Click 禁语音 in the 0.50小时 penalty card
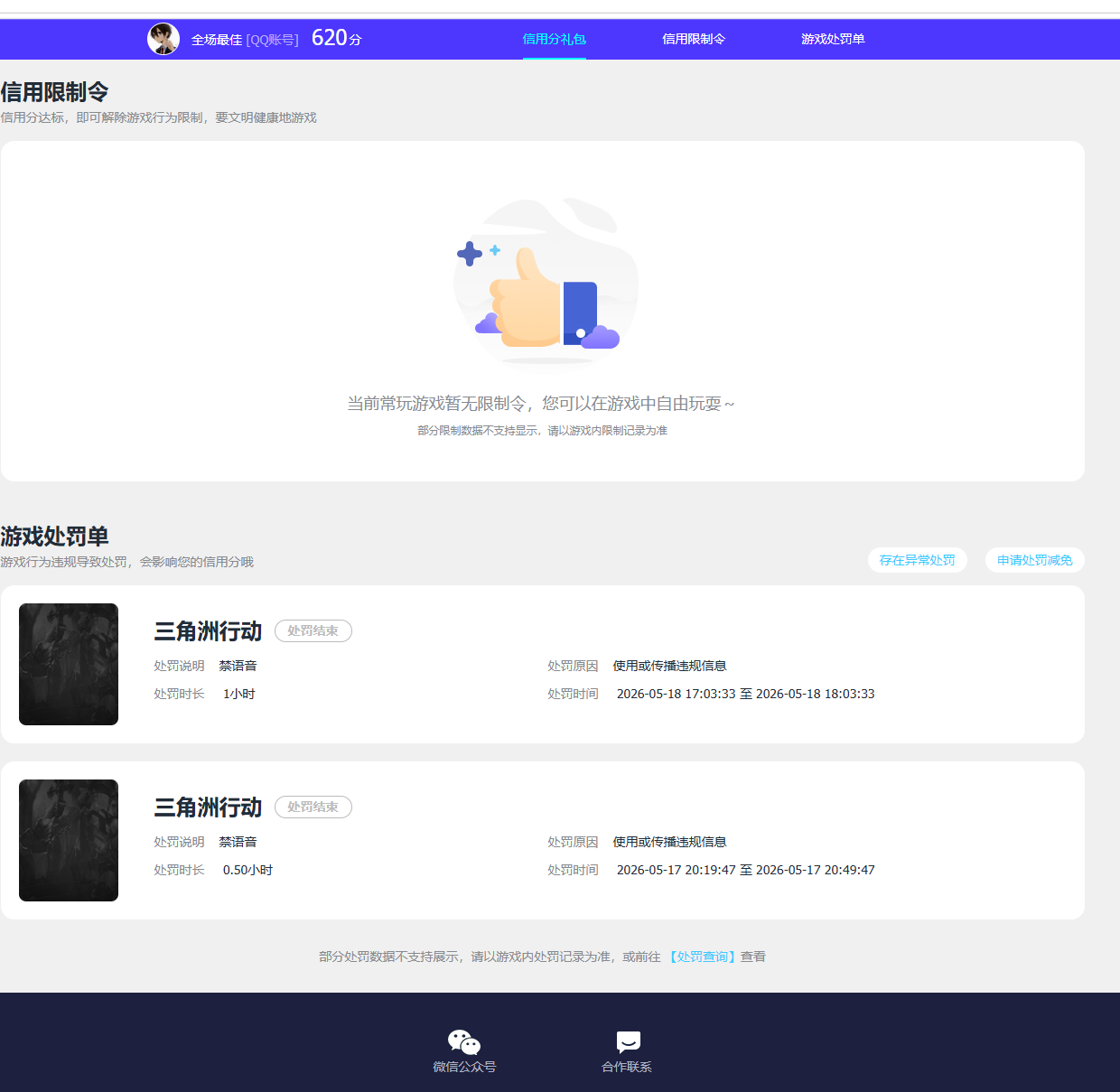 coord(238,842)
